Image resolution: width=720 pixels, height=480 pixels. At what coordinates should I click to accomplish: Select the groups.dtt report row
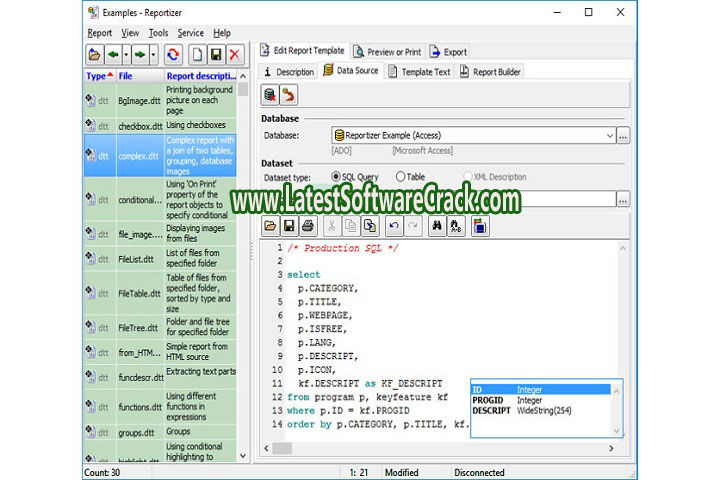tap(160, 432)
